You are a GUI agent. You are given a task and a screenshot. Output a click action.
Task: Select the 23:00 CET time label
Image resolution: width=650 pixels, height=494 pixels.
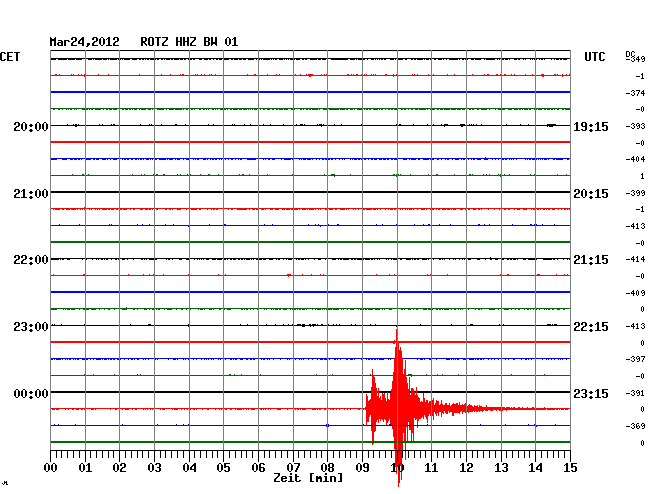31,327
